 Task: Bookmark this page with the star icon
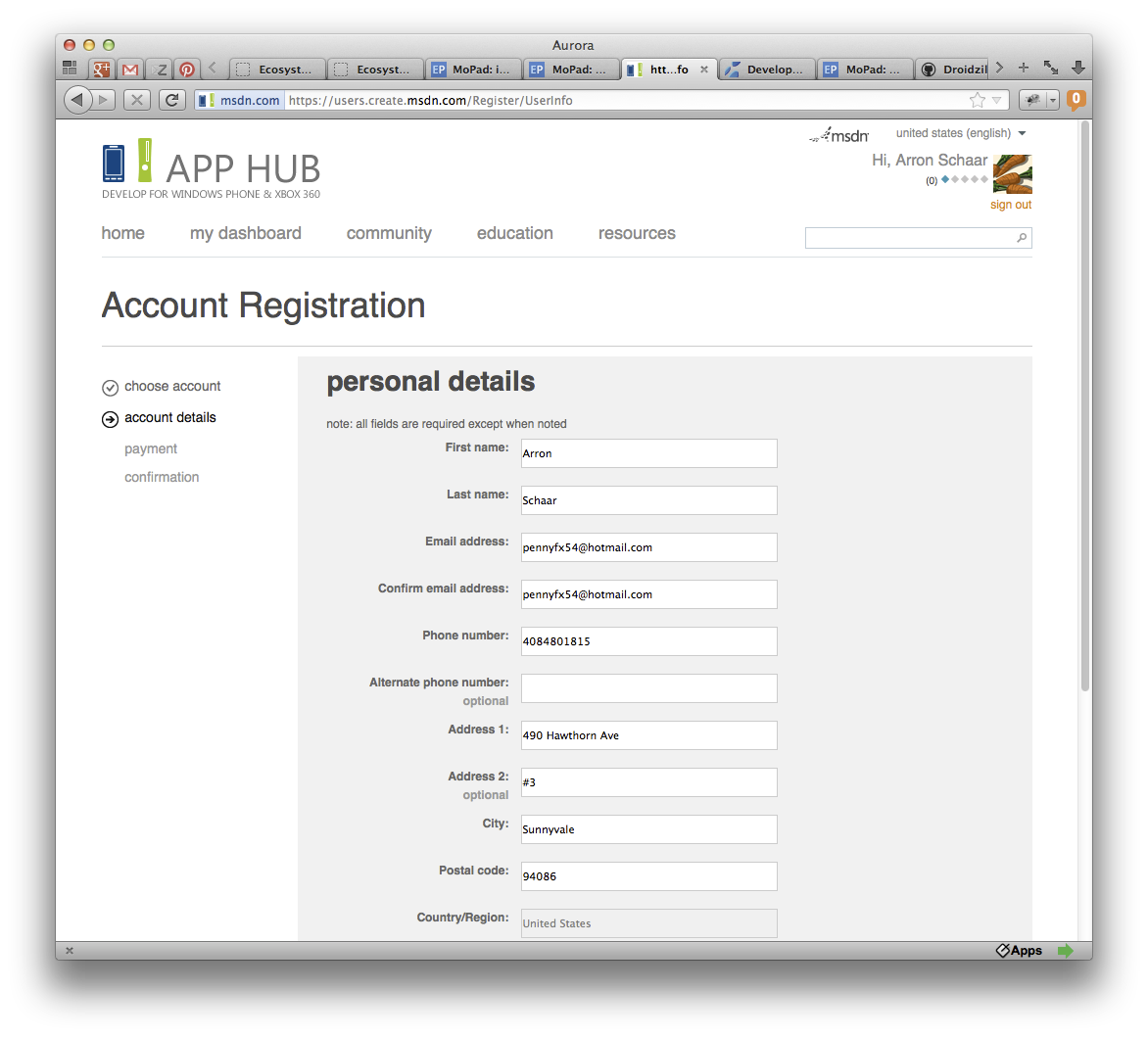977,100
